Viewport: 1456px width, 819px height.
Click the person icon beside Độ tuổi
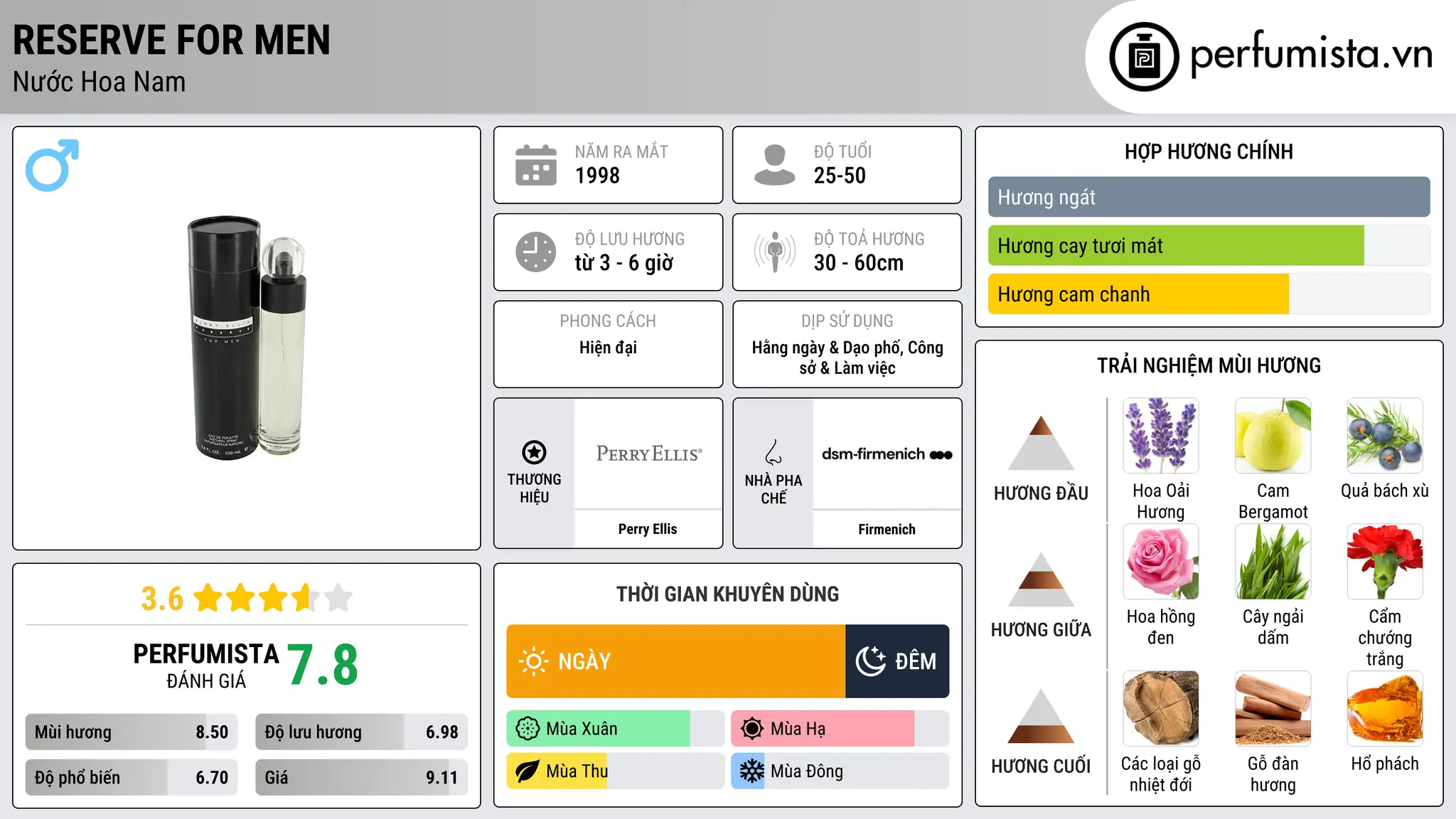click(x=775, y=165)
